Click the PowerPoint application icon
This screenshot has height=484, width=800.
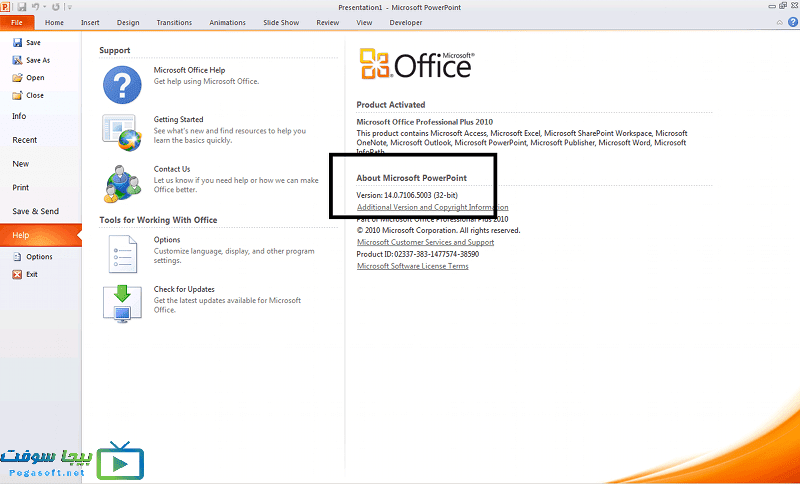(x=7, y=7)
